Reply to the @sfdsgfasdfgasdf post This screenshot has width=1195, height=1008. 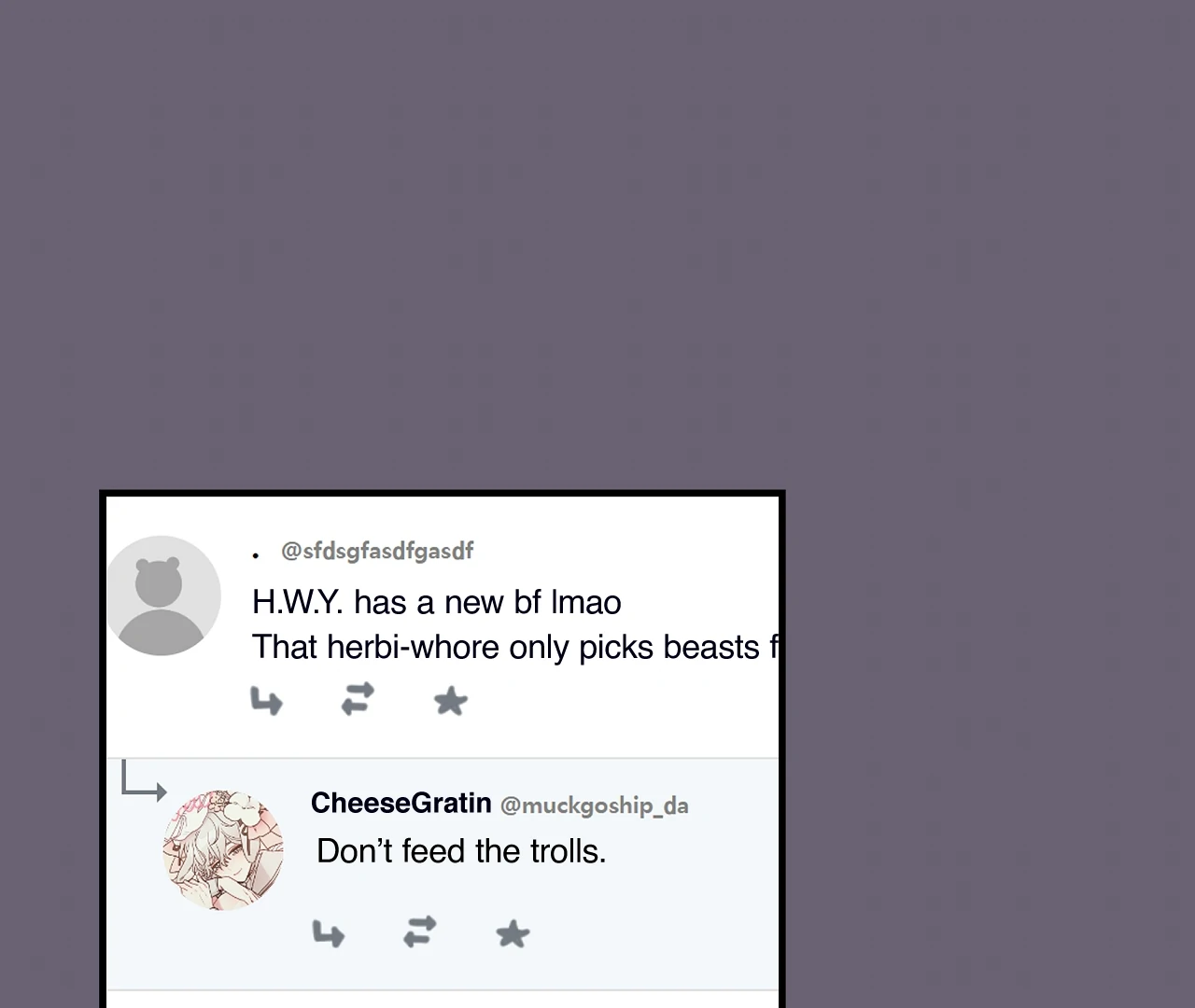coord(266,701)
